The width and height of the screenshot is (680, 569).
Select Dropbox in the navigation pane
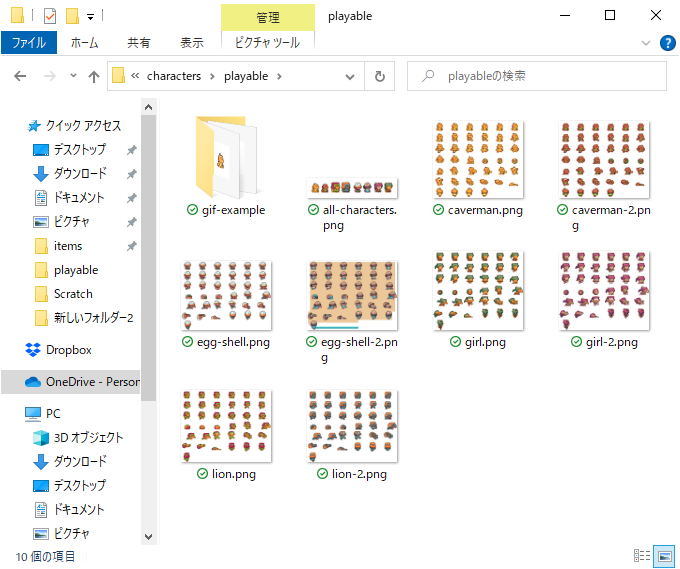pos(59,350)
